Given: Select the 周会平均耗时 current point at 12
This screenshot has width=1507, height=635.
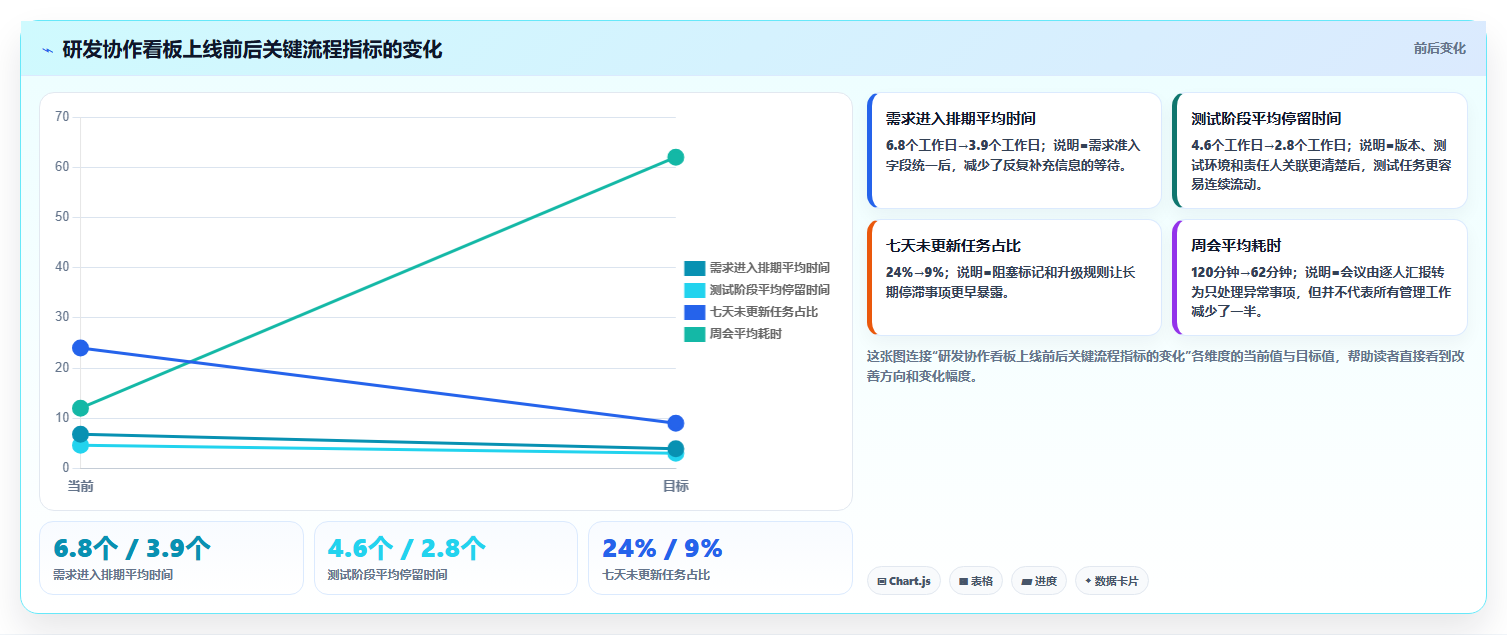Looking at the screenshot, I should click(x=80, y=408).
